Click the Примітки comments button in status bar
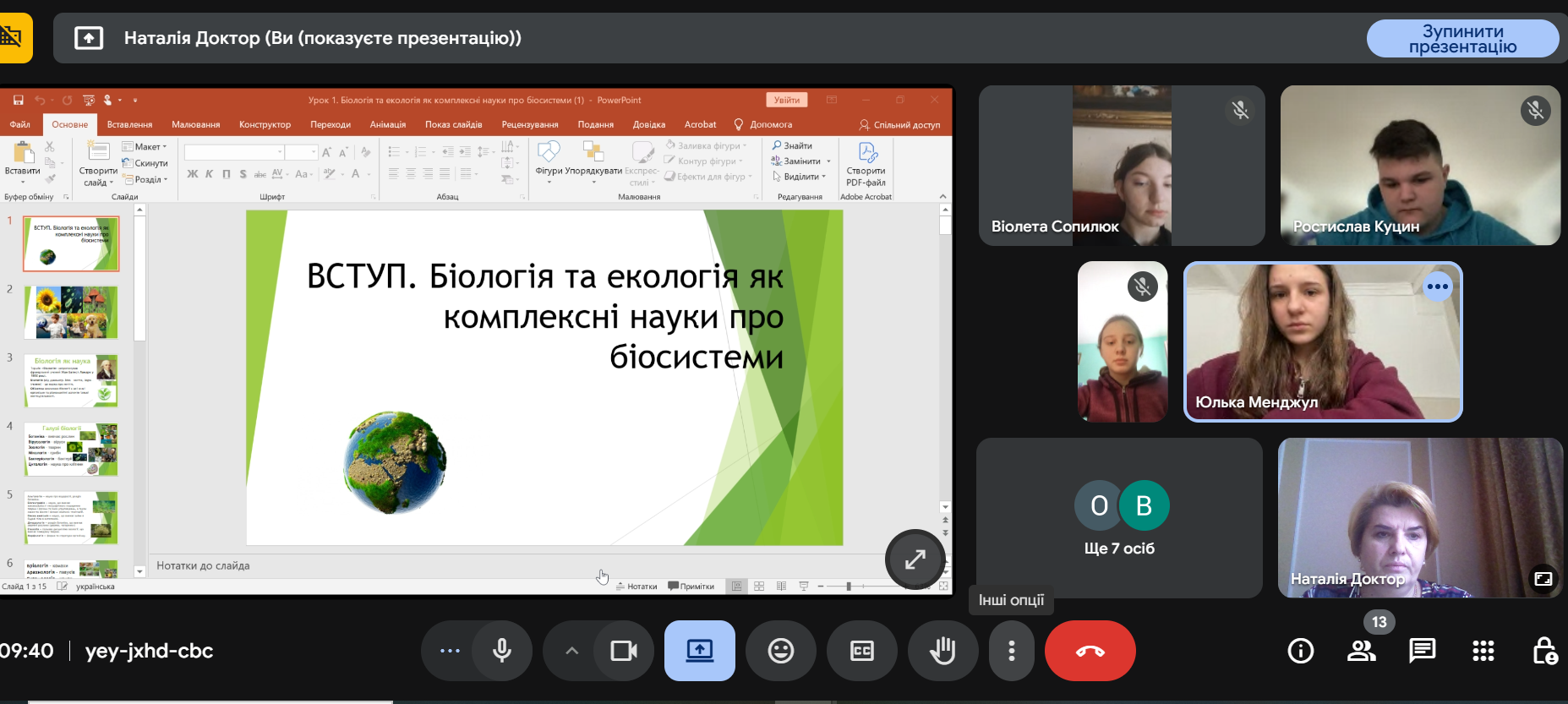This screenshot has height=704, width=1568. point(691,586)
